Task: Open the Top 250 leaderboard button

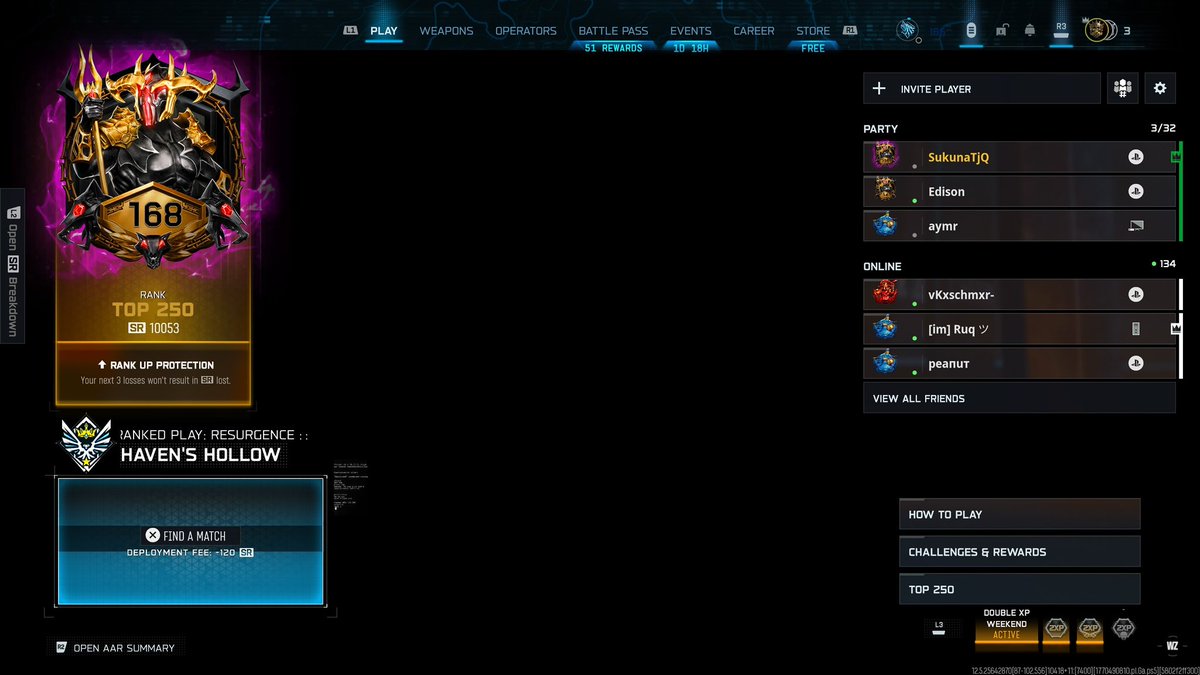Action: [1020, 589]
